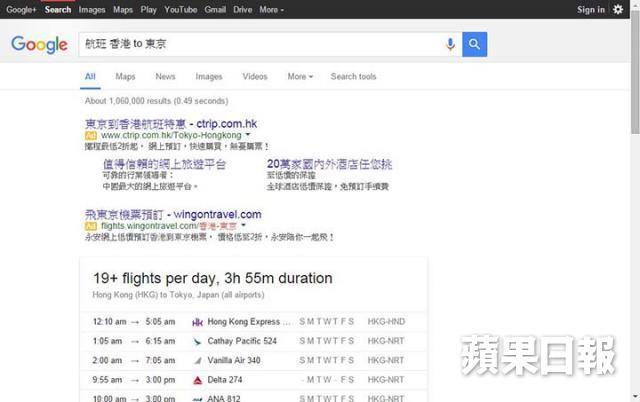Open Google+ in the top bar
640x402 pixels.
pyautogui.click(x=21, y=9)
